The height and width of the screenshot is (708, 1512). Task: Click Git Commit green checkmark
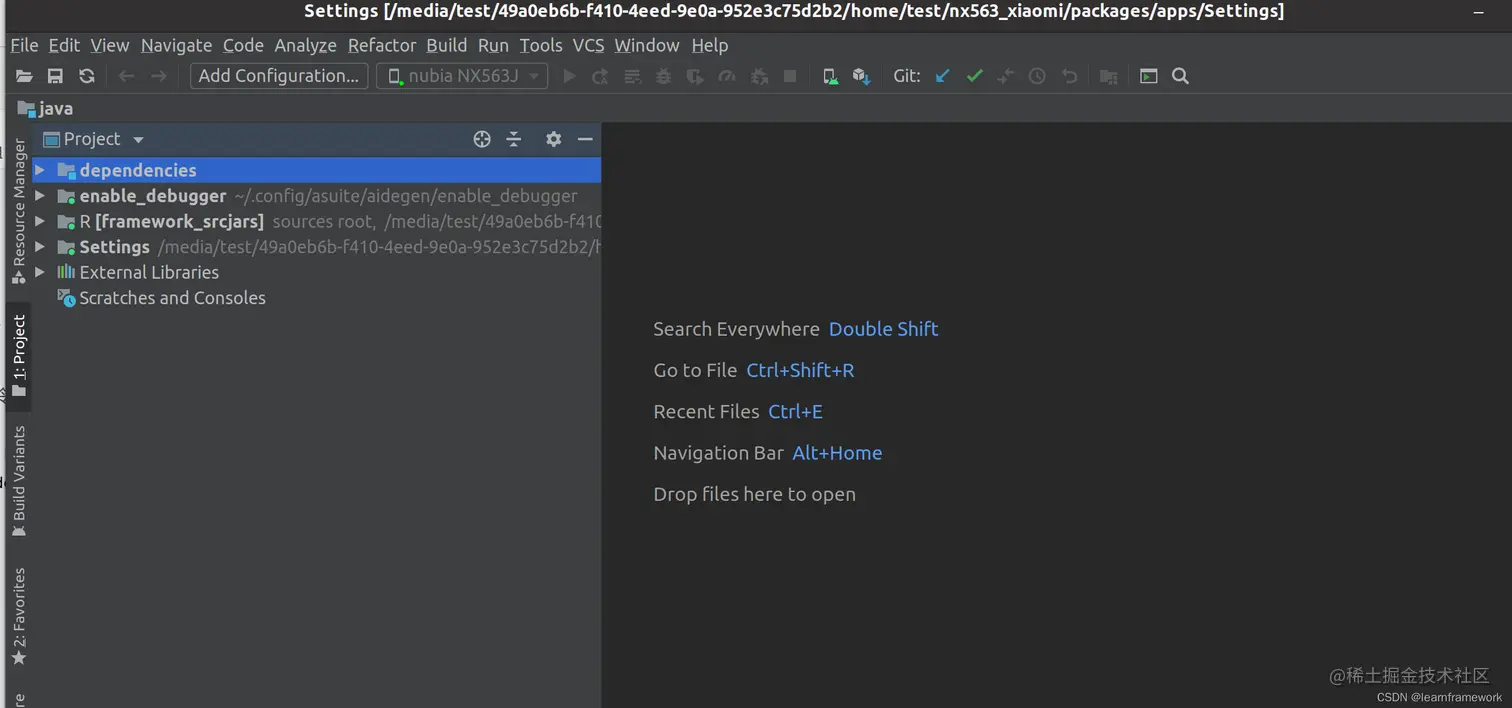click(974, 76)
